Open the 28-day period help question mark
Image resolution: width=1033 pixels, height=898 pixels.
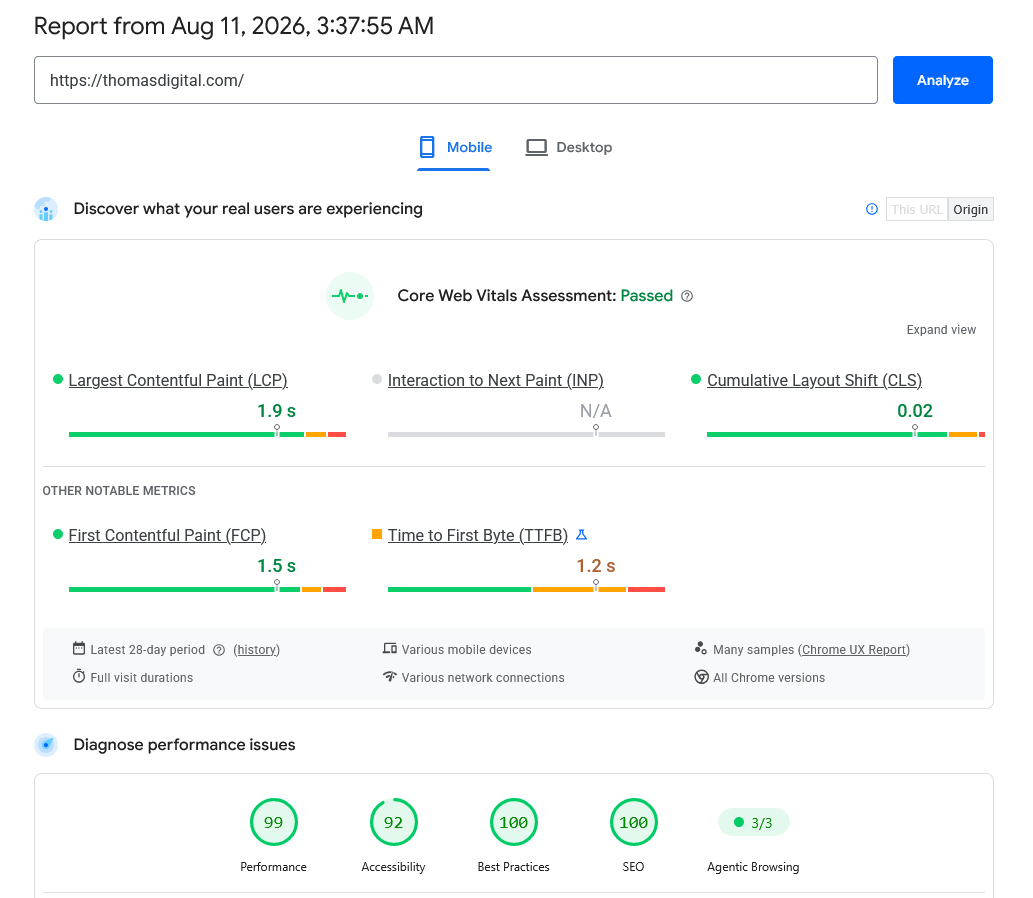[219, 650]
